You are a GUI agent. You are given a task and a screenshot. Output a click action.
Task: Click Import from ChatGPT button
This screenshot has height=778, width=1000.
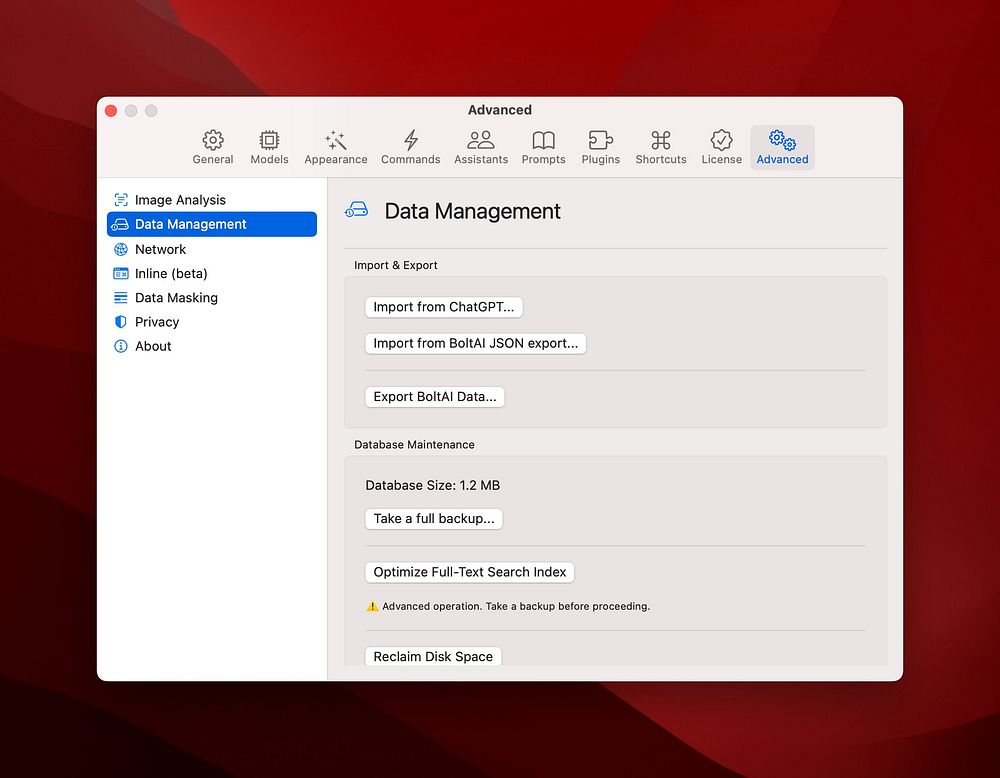444,307
